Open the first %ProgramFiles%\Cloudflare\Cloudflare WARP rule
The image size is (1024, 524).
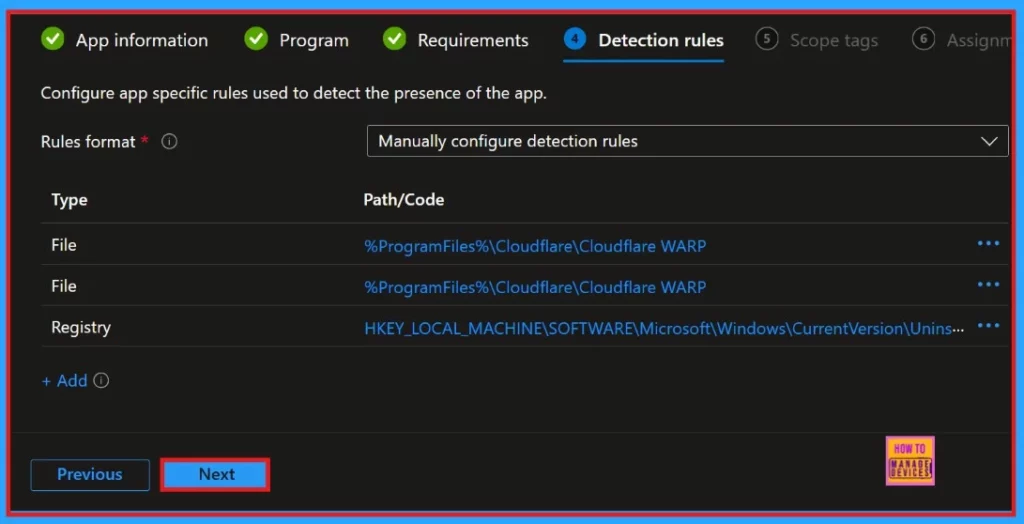(535, 246)
